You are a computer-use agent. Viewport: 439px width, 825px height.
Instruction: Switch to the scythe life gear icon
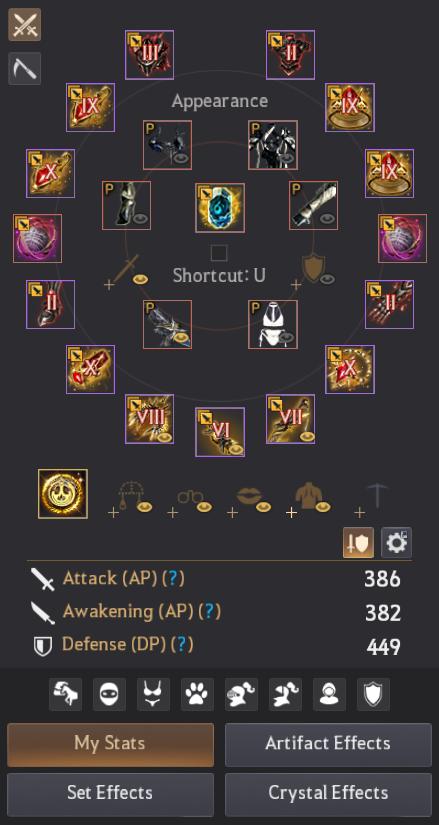24,68
